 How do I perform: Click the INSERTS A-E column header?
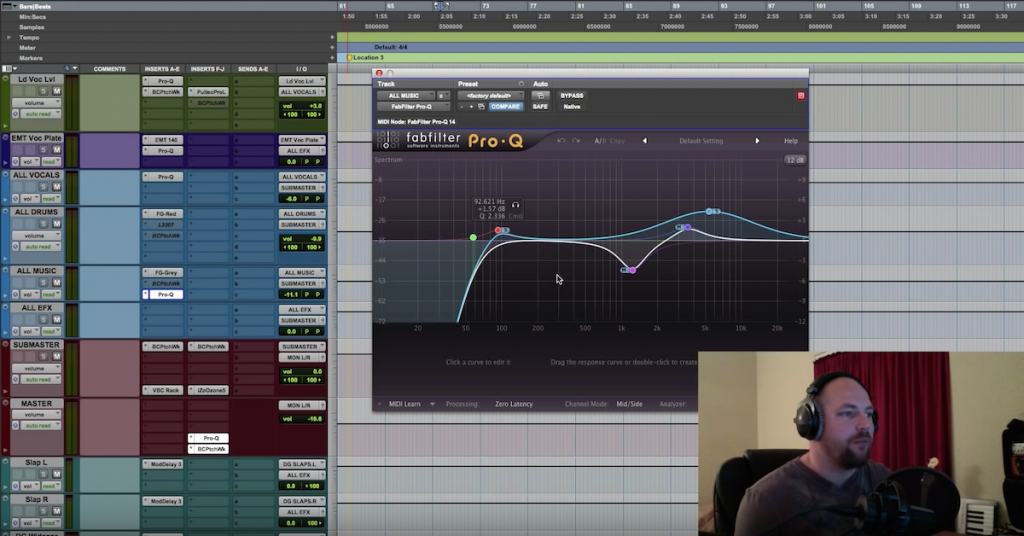tap(162, 69)
